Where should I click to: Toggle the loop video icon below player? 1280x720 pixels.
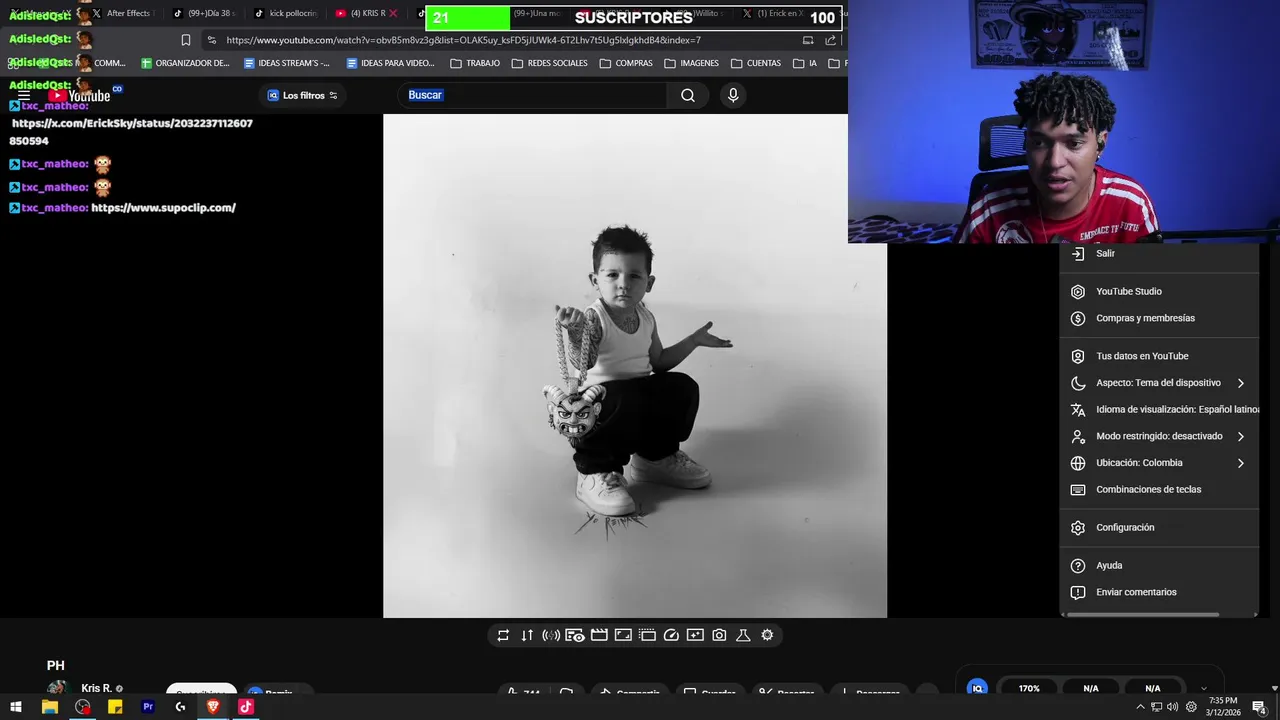click(503, 635)
